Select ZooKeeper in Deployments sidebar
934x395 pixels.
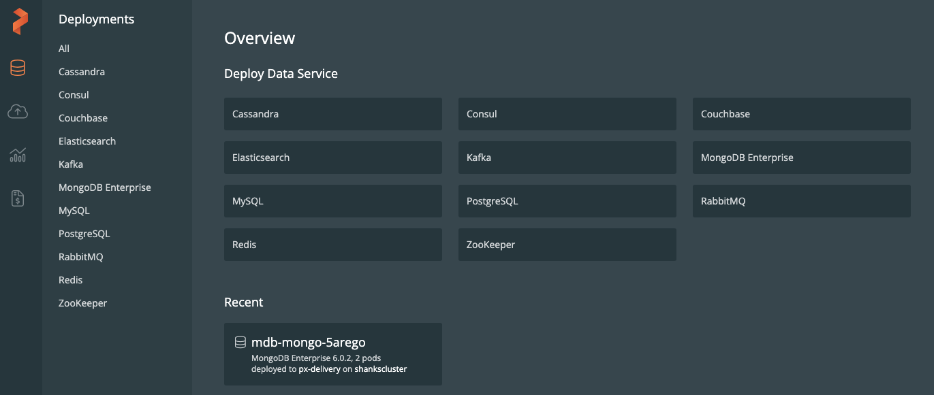click(x=83, y=303)
